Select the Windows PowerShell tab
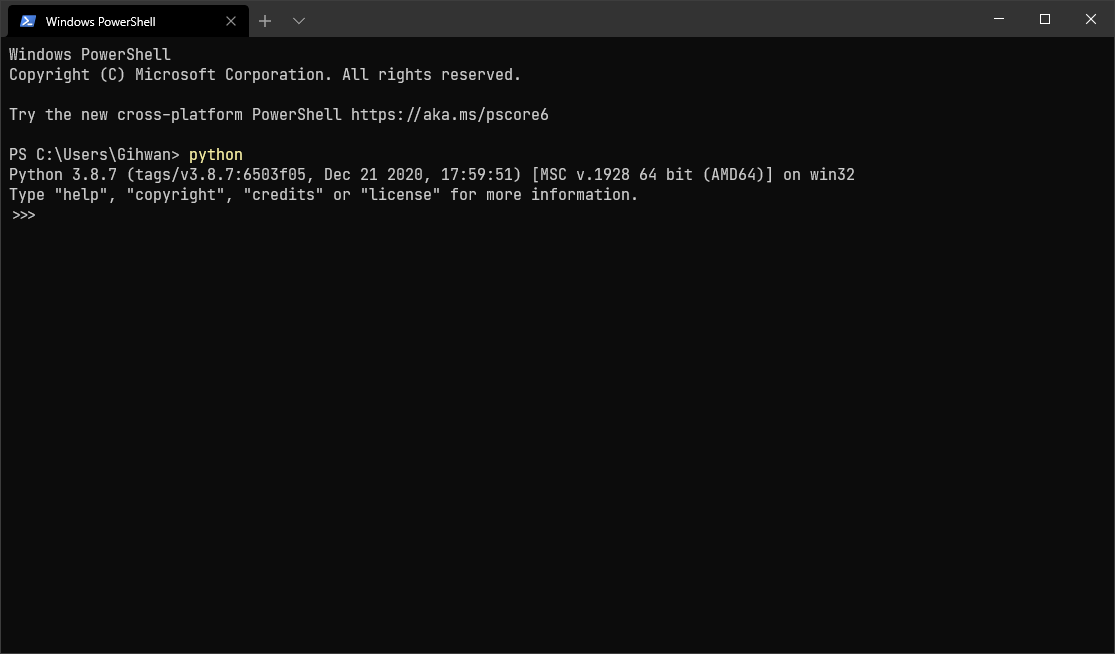Image resolution: width=1115 pixels, height=654 pixels. tap(110, 21)
